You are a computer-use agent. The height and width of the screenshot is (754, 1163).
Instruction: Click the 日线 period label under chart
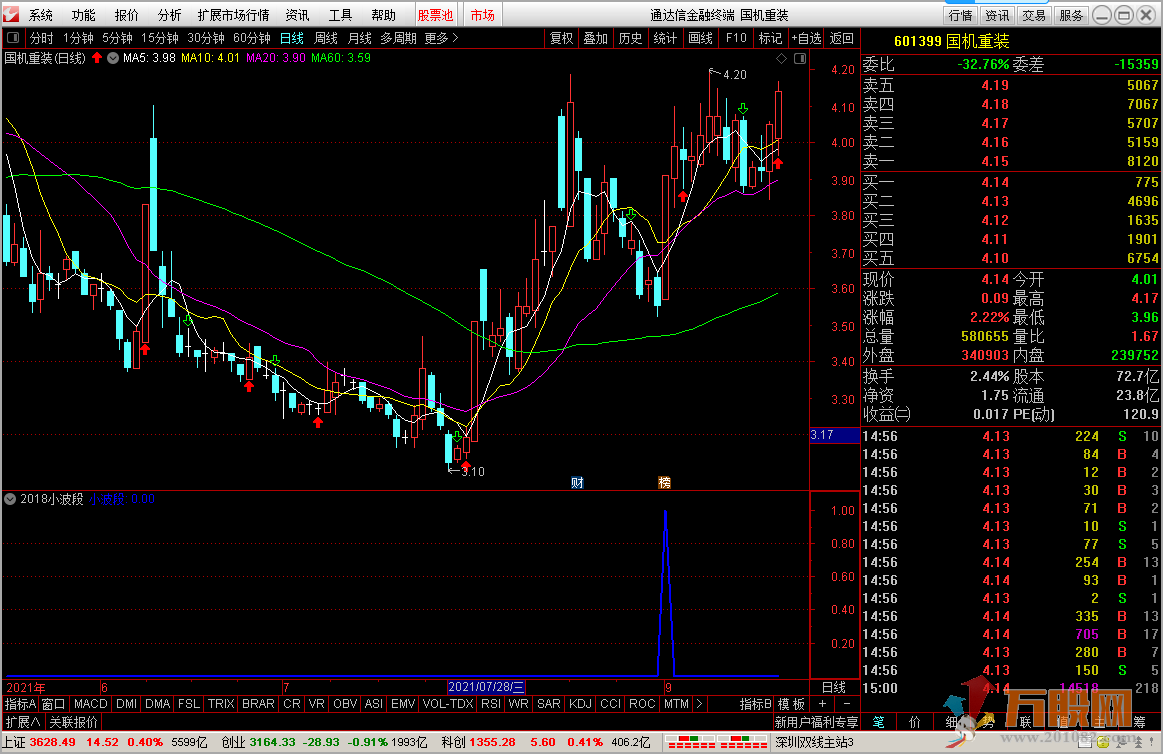tap(834, 687)
